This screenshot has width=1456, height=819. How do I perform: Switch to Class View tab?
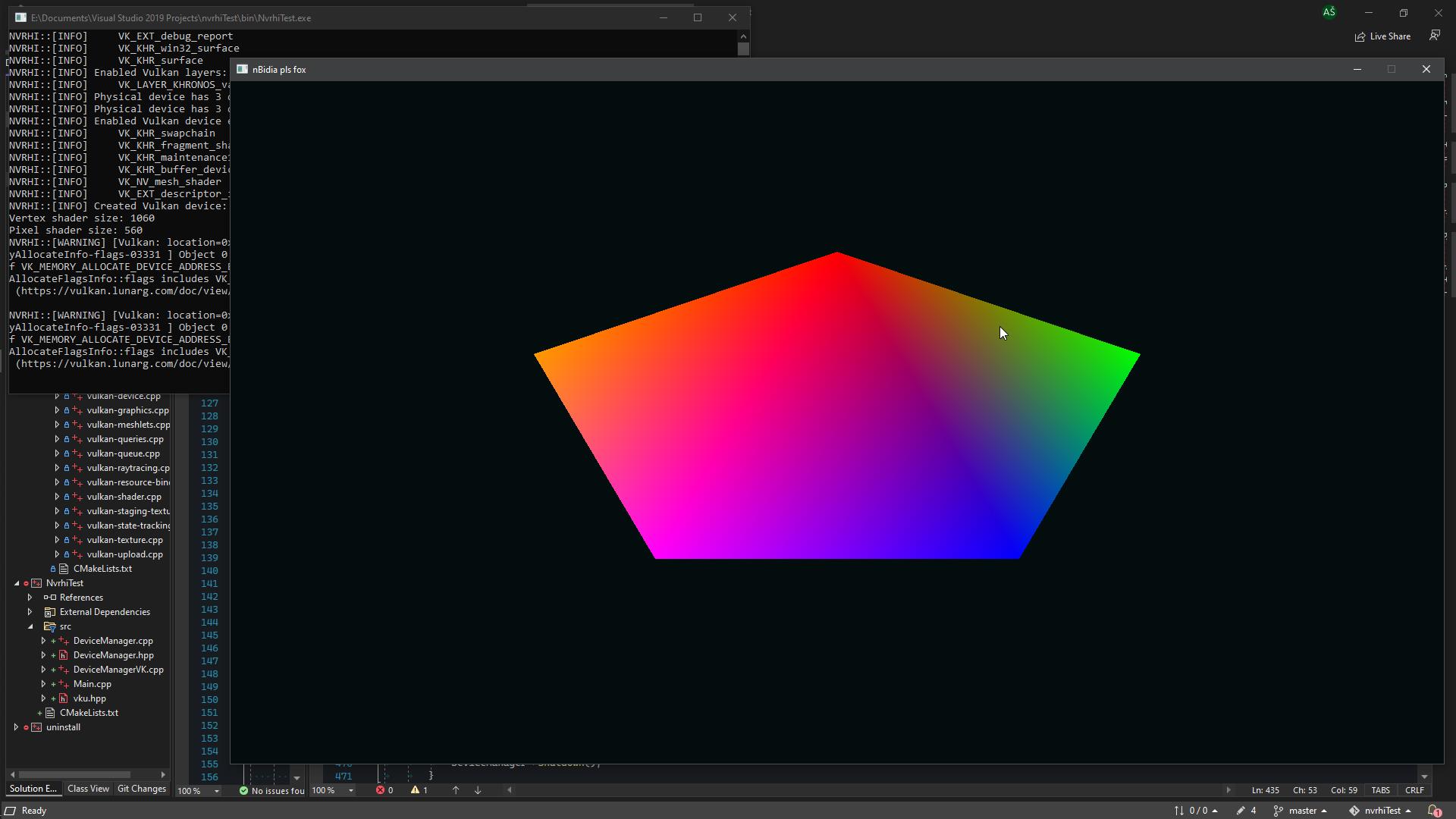click(88, 789)
